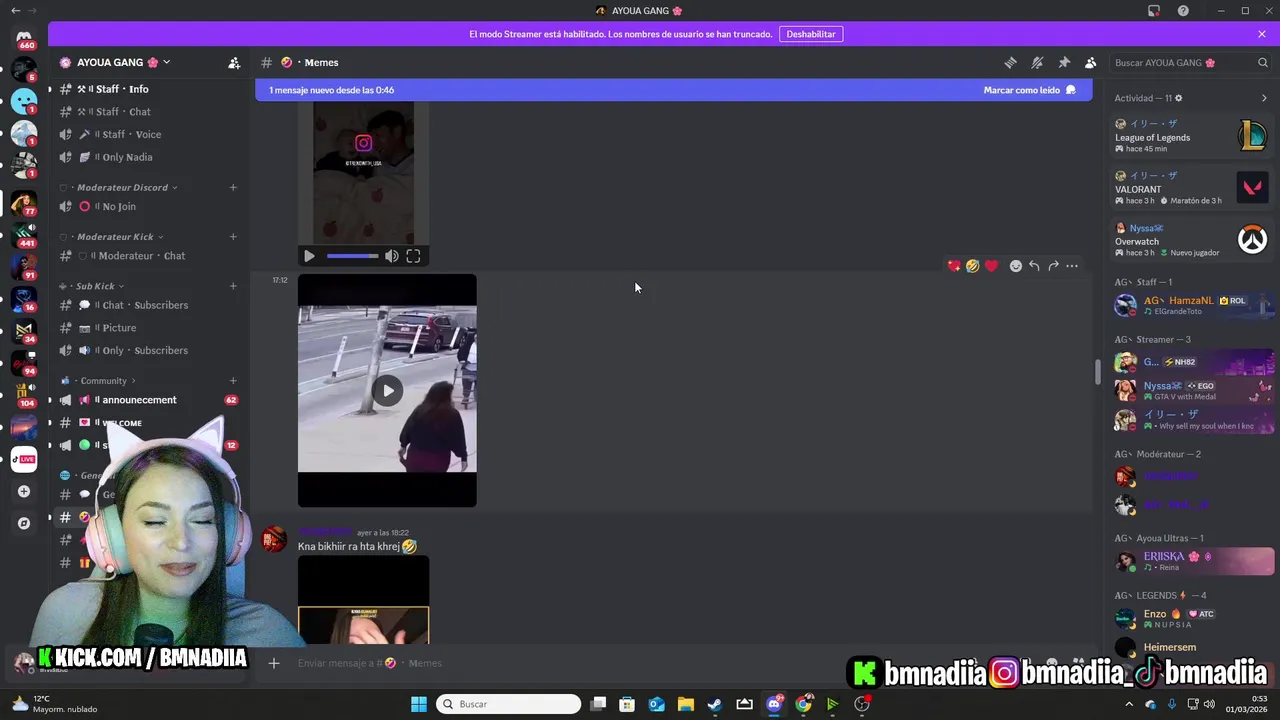
Task: React with laughing emoji
Action: coord(972,266)
